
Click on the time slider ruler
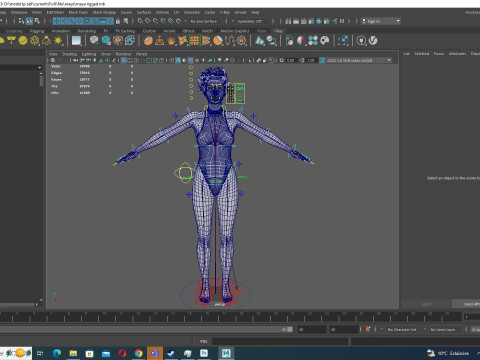[230, 317]
